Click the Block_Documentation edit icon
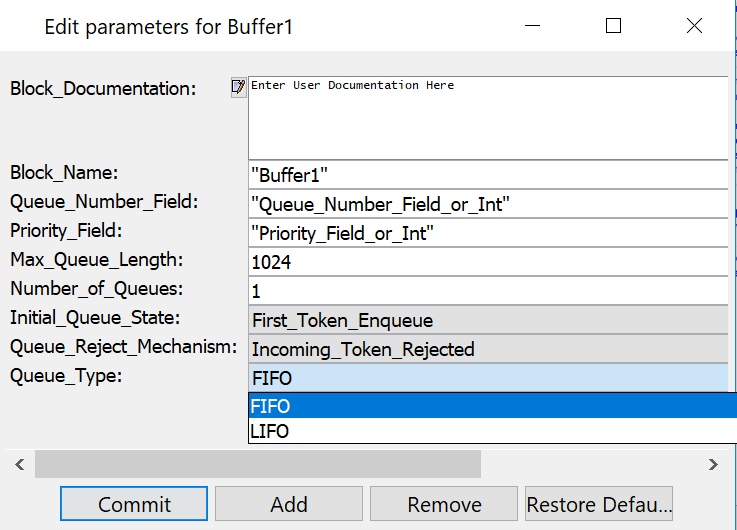 point(238,87)
